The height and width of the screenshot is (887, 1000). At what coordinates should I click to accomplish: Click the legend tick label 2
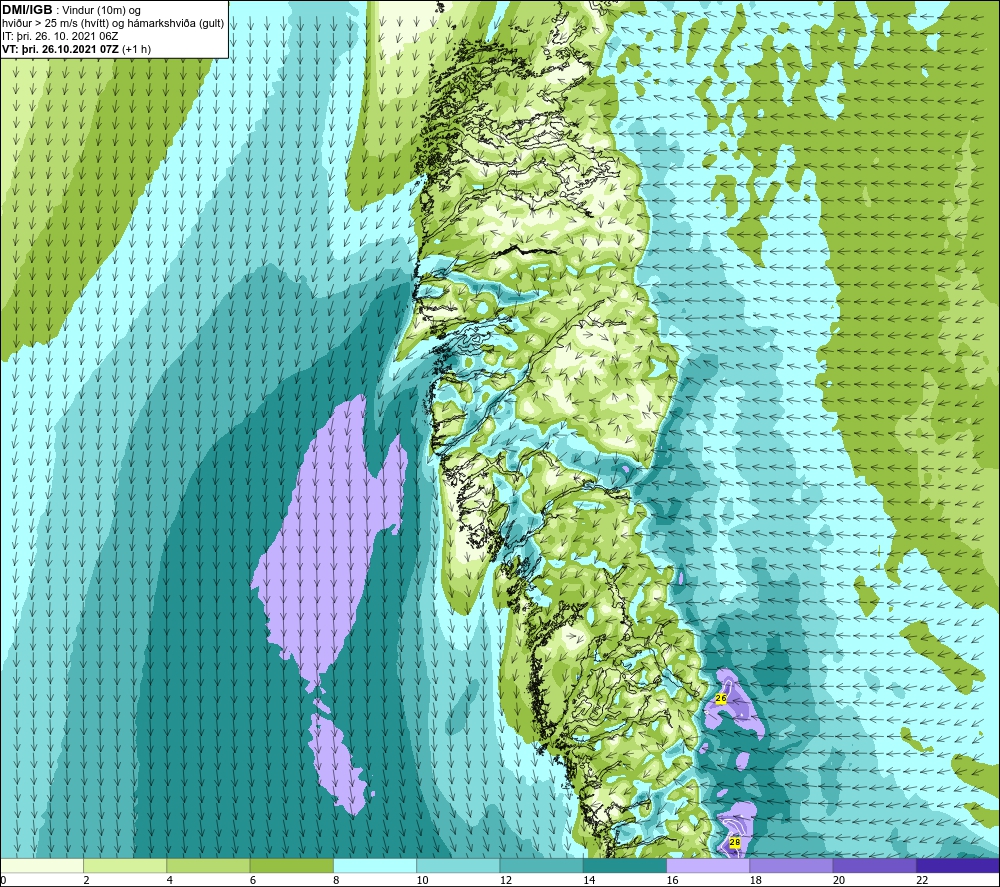(86, 880)
